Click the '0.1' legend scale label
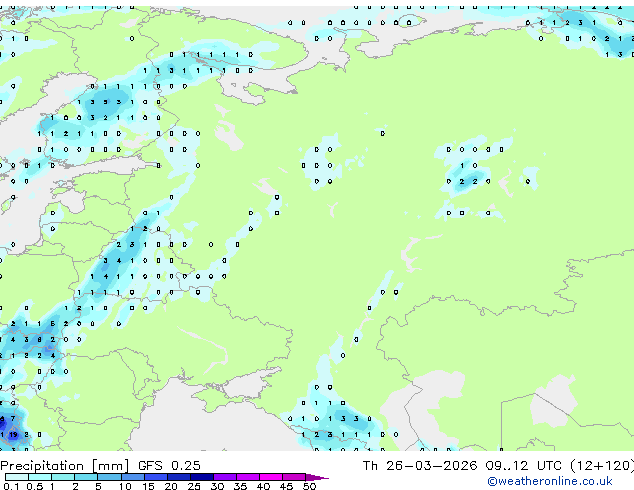This screenshot has height=490, width=634. click(x=11, y=486)
